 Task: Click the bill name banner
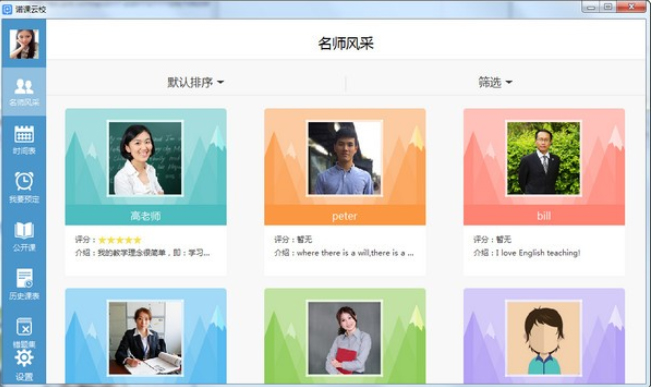pyautogui.click(x=544, y=215)
